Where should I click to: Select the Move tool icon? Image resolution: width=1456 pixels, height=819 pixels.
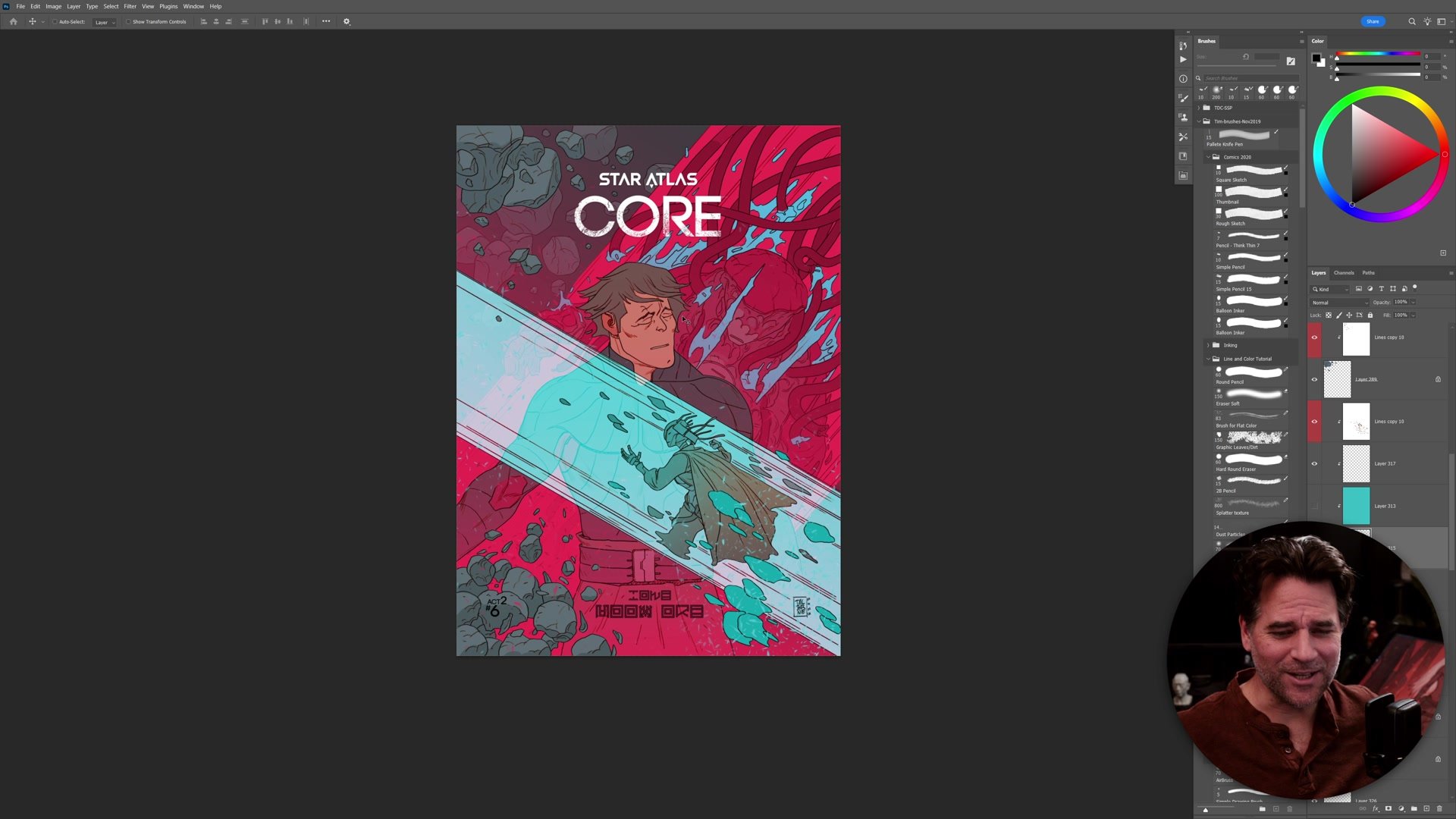32,21
